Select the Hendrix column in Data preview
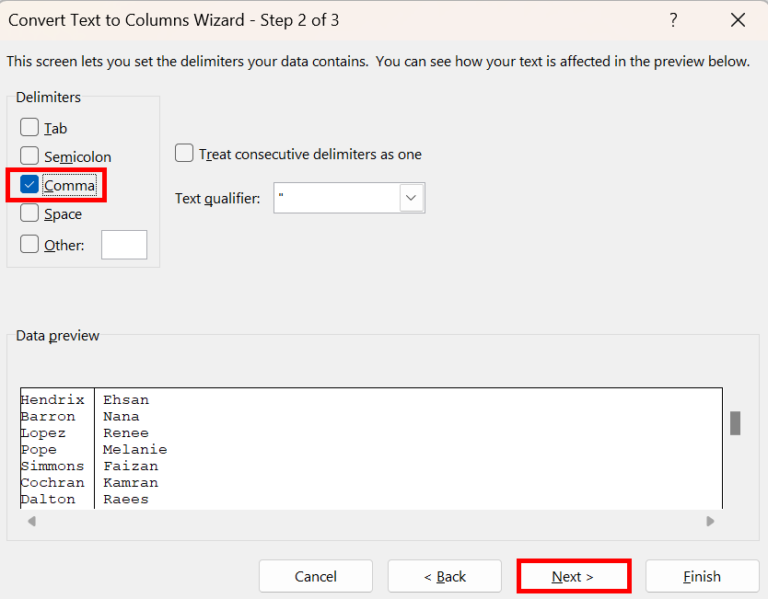The width and height of the screenshot is (768, 599). pyautogui.click(x=53, y=400)
